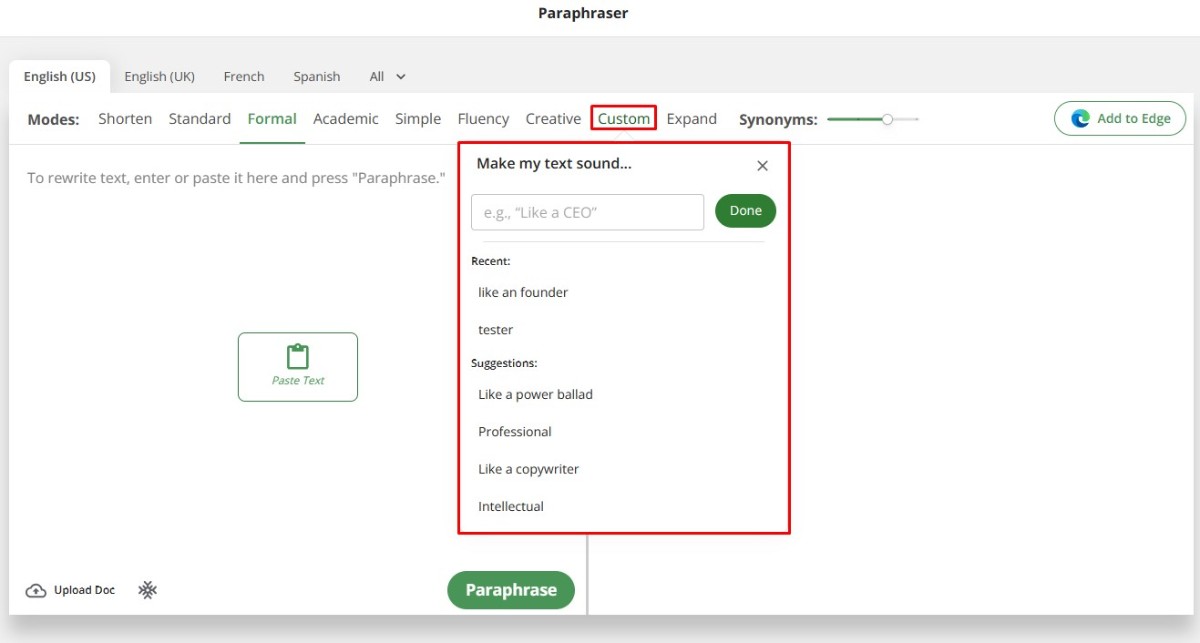This screenshot has width=1200, height=643.
Task: Select 'Like a power ballad' suggestion
Action: pyautogui.click(x=535, y=394)
